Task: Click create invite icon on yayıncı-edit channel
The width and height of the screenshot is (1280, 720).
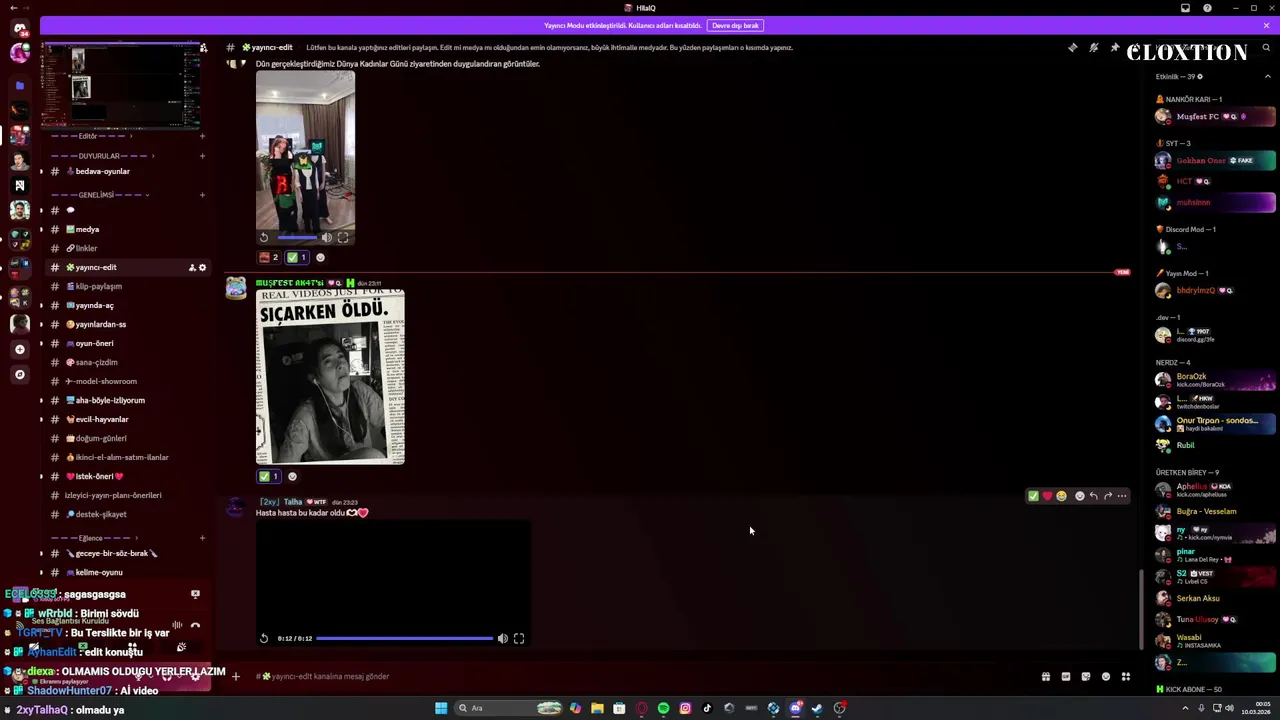Action: click(x=191, y=267)
